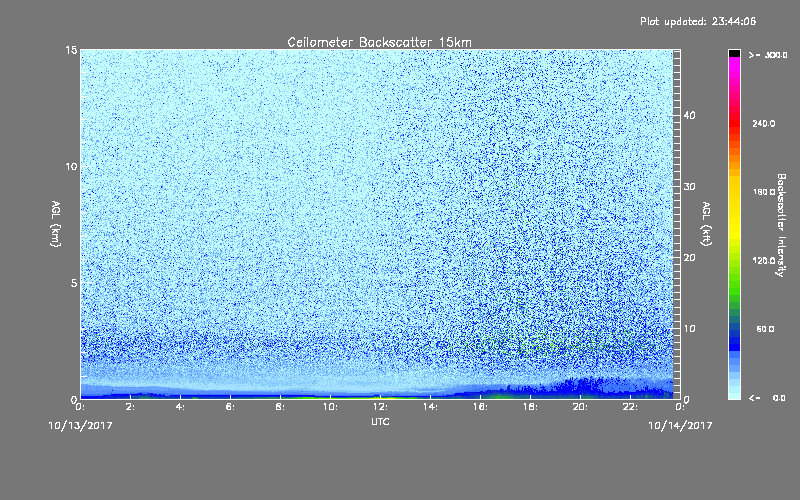Click the 30 kft tick label on right axis

click(690, 187)
